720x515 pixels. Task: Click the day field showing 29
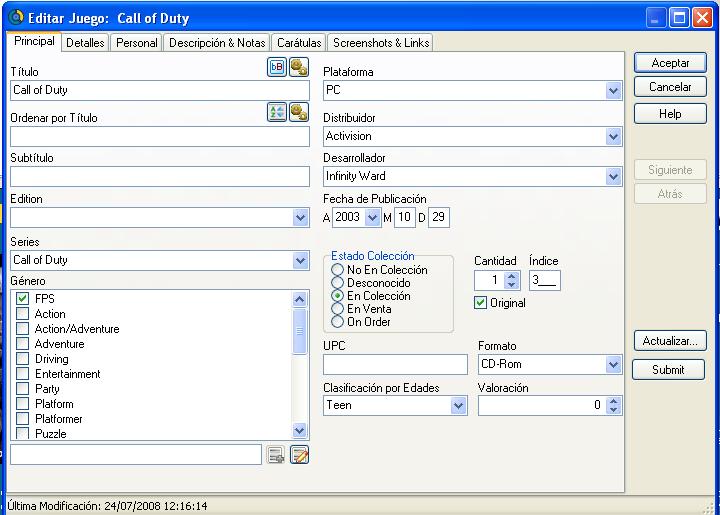coord(439,217)
